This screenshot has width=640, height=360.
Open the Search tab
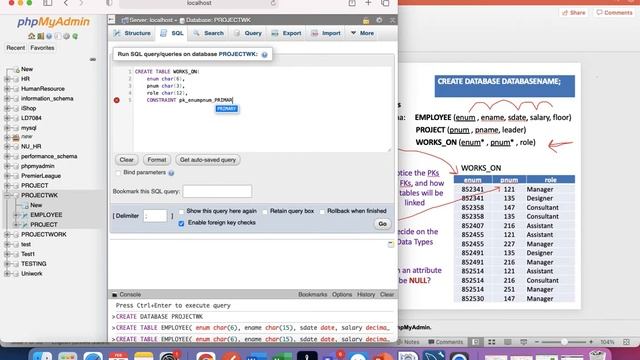[x=209, y=33]
